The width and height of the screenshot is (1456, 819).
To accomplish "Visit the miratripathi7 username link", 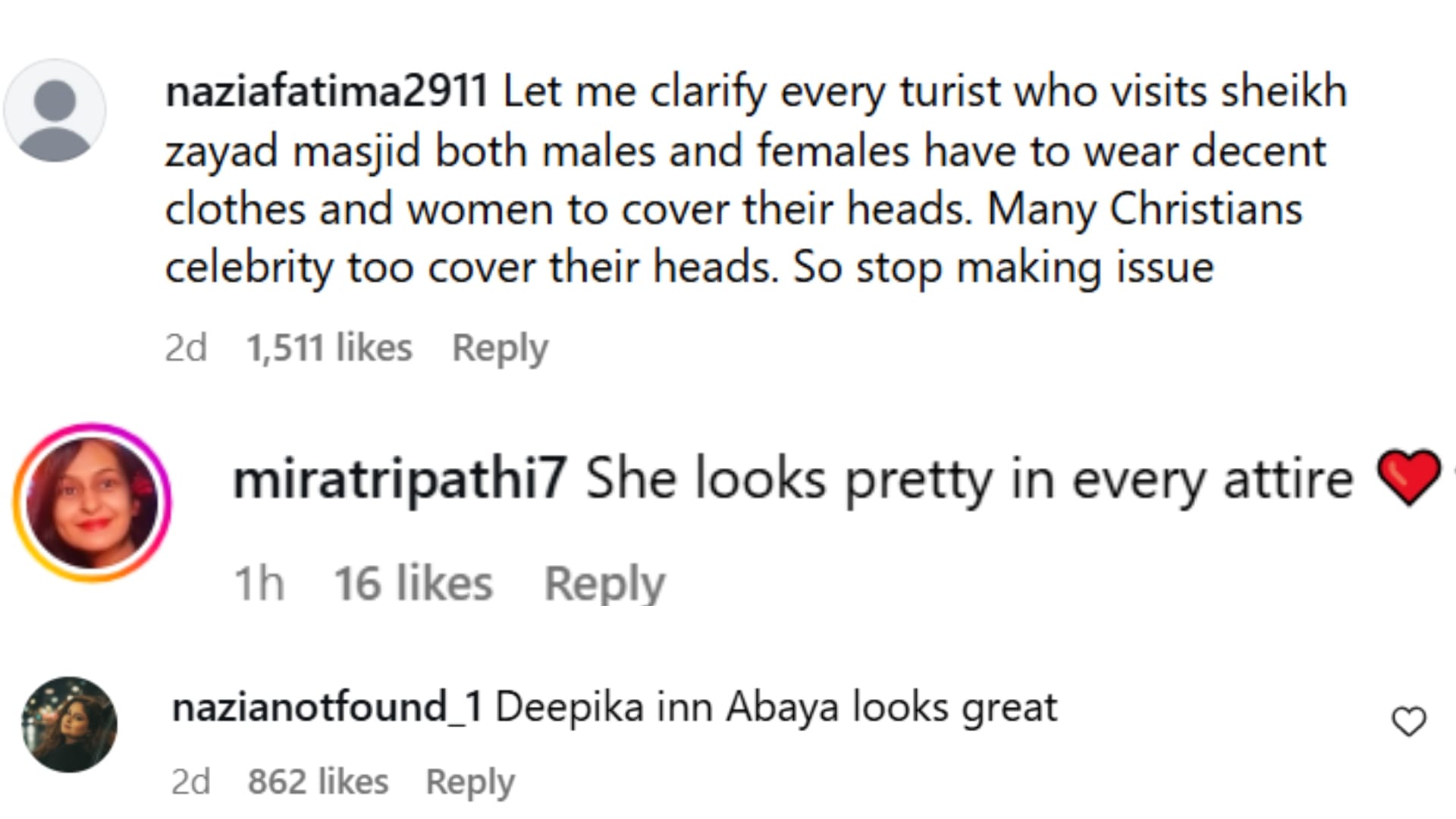I will pyautogui.click(x=400, y=479).
